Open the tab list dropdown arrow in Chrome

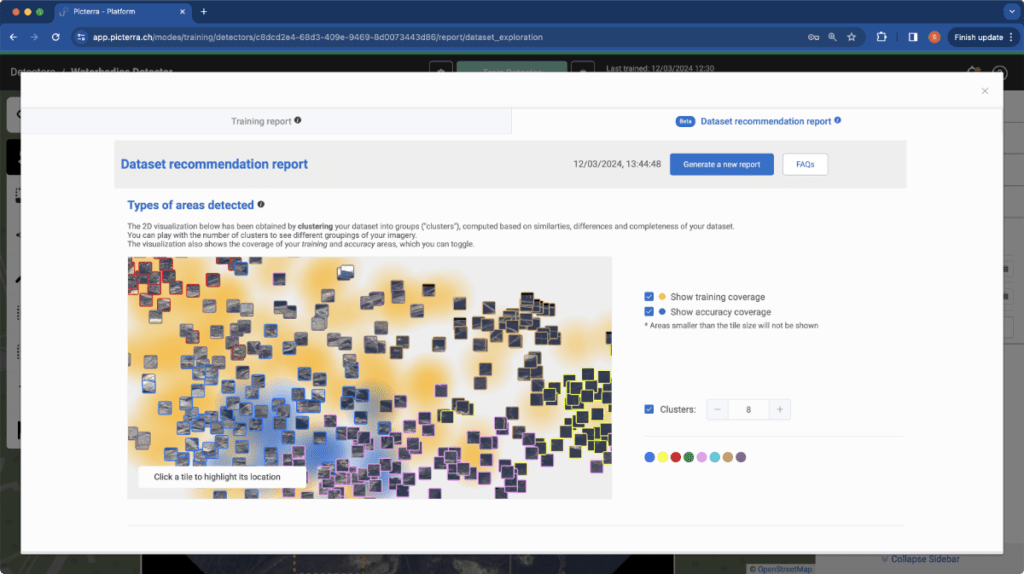click(x=1012, y=12)
